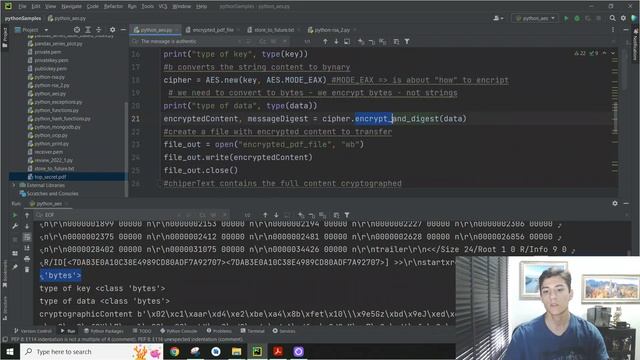Open the user account icon menu
The width and height of the screenshot is (640, 360).
[x=498, y=18]
